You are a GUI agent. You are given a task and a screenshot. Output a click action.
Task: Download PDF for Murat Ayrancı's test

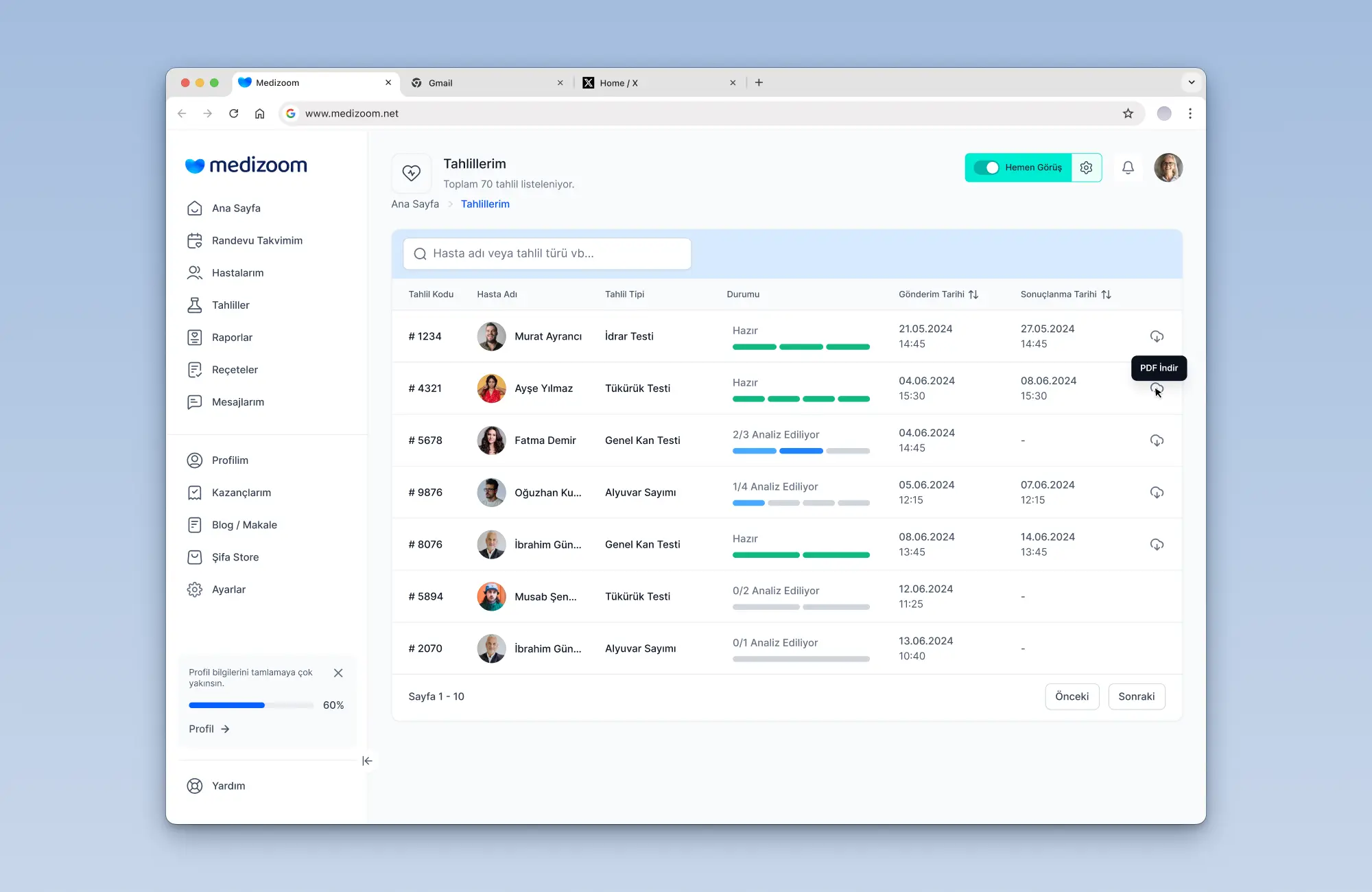click(1157, 336)
